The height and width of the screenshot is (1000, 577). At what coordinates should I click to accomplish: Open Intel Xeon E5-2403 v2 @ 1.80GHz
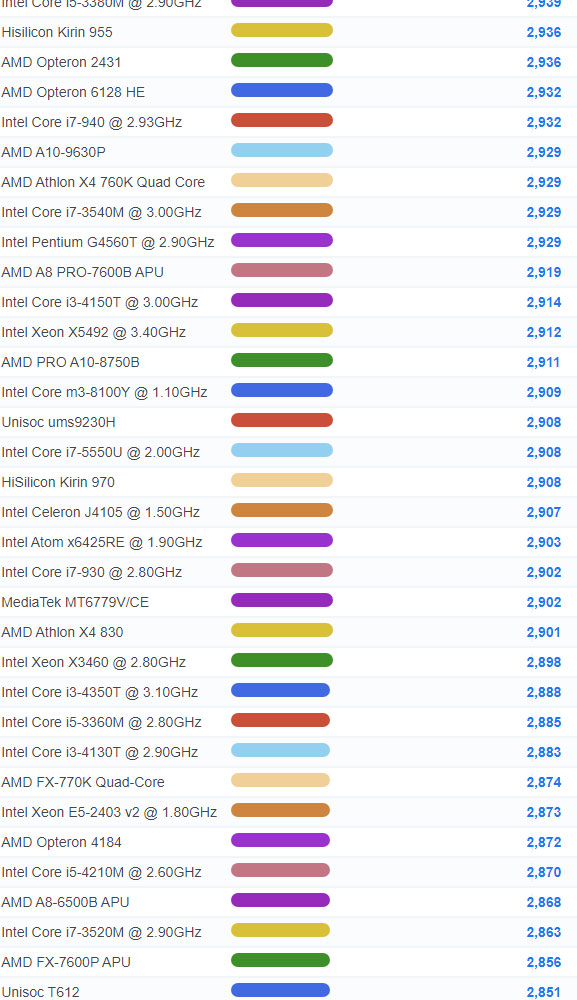109,811
